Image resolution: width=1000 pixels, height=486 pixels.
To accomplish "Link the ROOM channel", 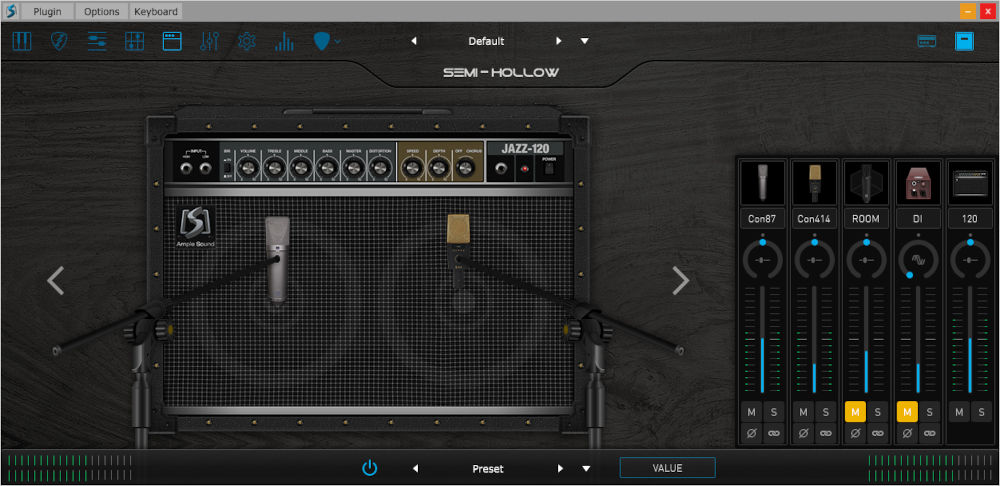I will click(x=877, y=433).
